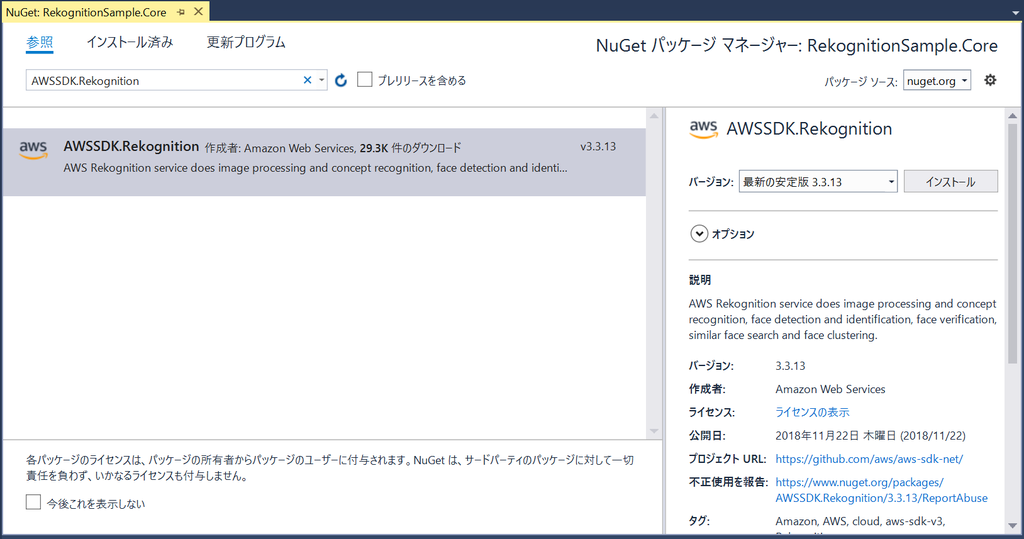Close the NuGet: RekognitionSample.Core tab
Image resolution: width=1024 pixels, height=539 pixels.
[199, 12]
